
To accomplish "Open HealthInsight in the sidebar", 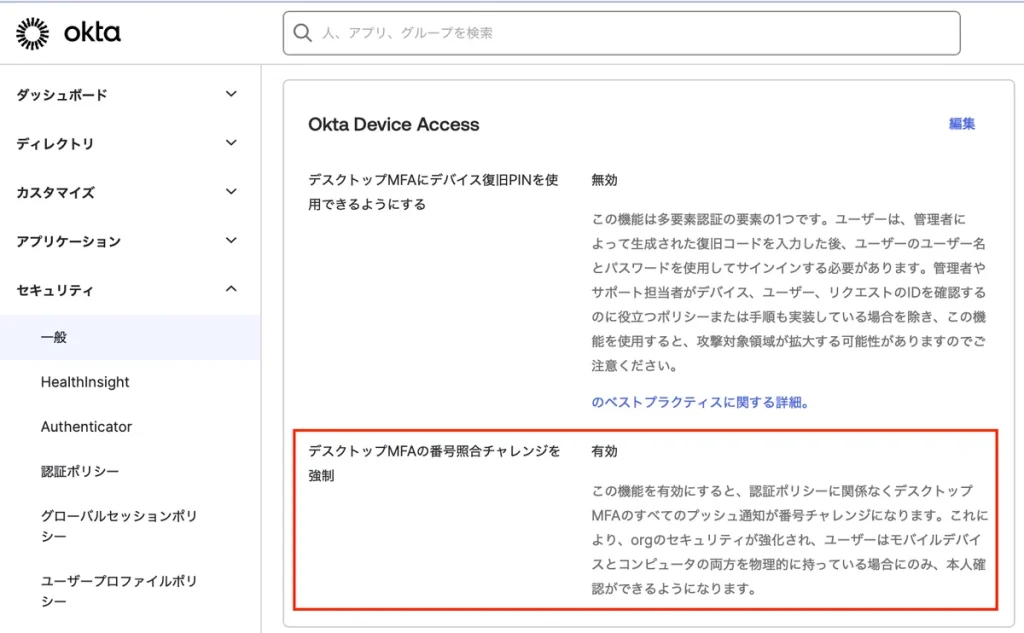I will pos(85,382).
